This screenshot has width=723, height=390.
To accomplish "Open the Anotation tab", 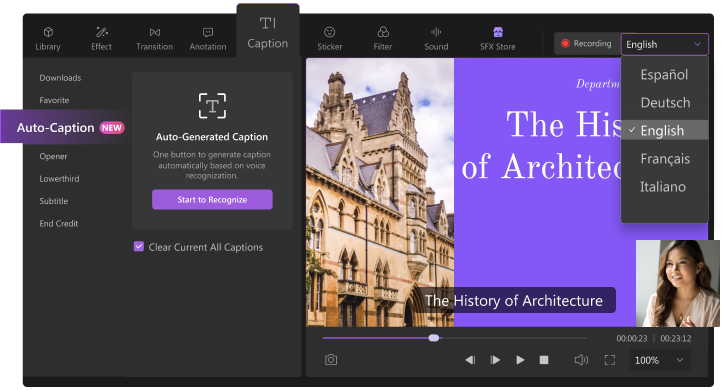I will 208,39.
